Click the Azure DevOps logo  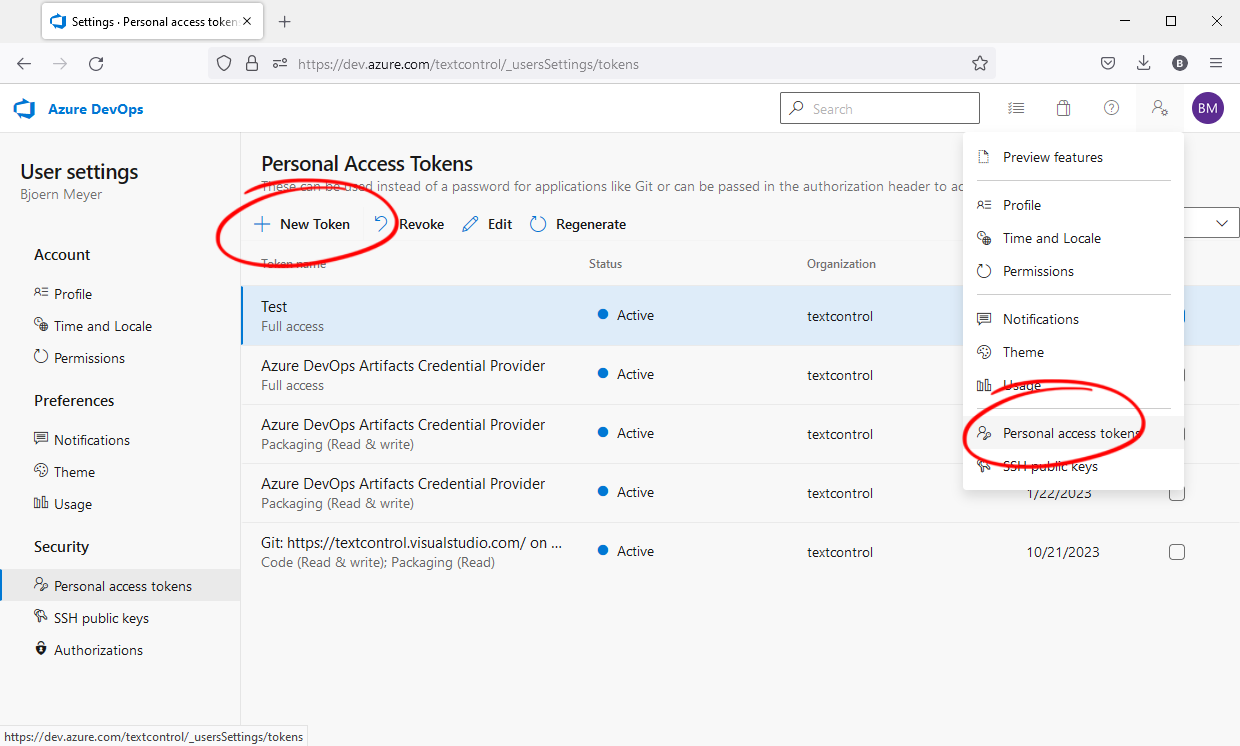[78, 108]
